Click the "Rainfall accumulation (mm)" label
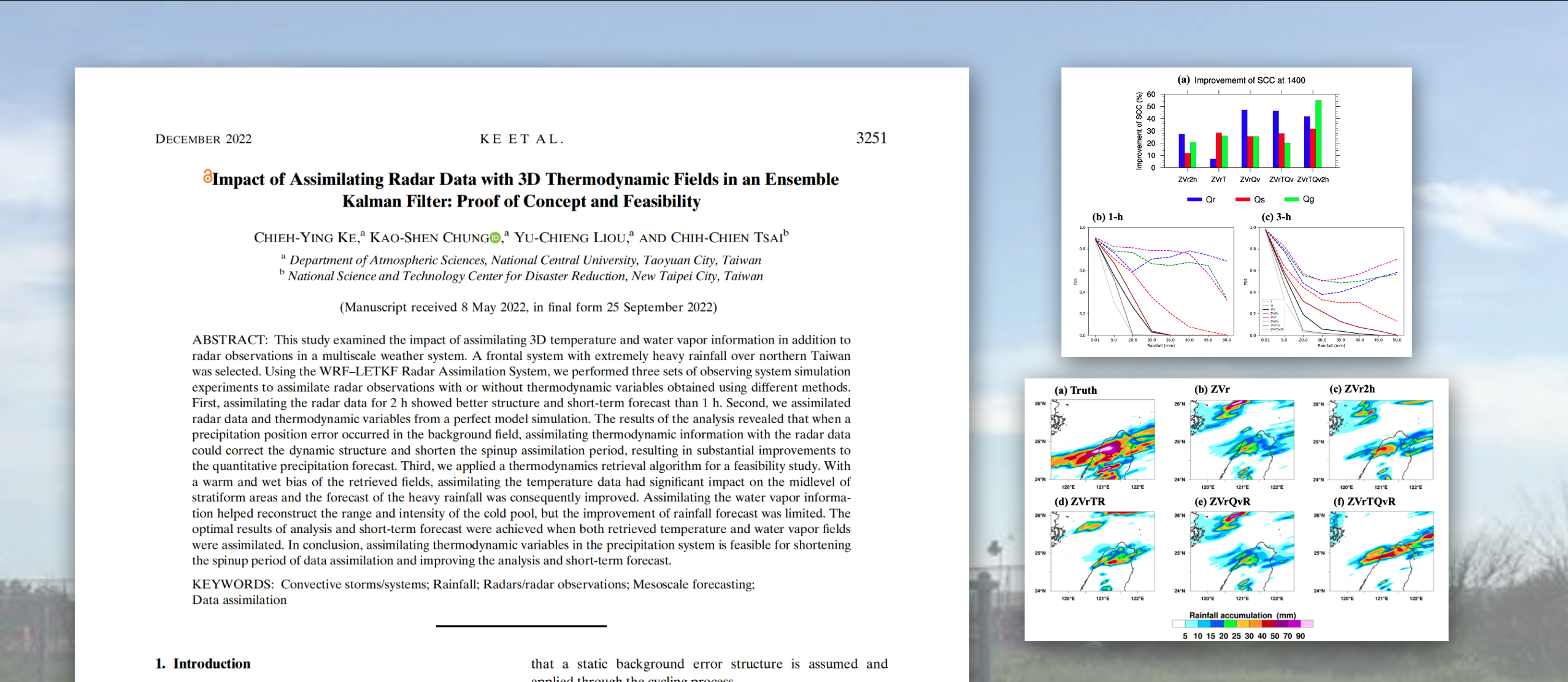The width and height of the screenshot is (1568, 682). [x=1242, y=615]
